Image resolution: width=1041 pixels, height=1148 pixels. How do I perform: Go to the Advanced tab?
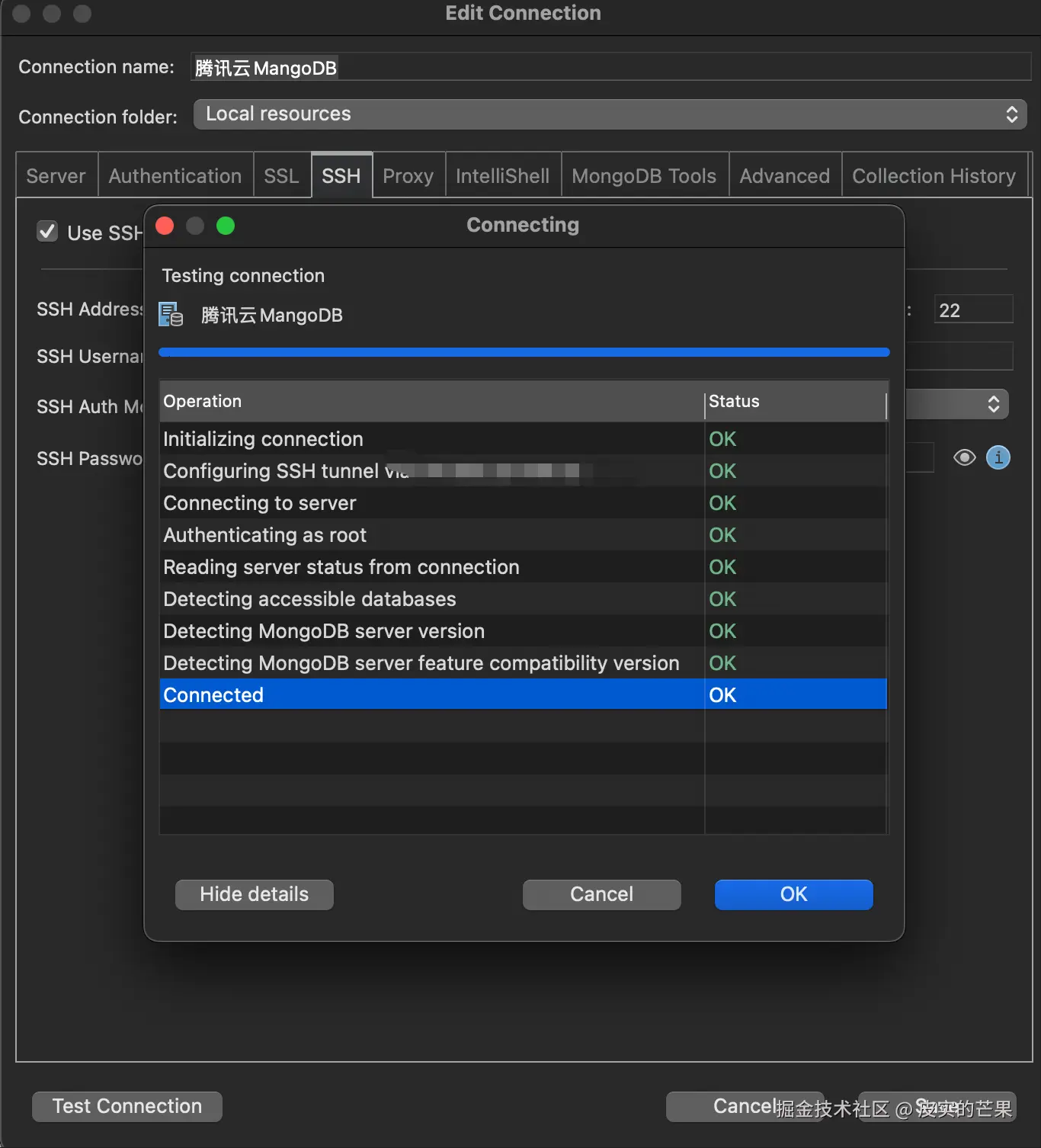(785, 176)
